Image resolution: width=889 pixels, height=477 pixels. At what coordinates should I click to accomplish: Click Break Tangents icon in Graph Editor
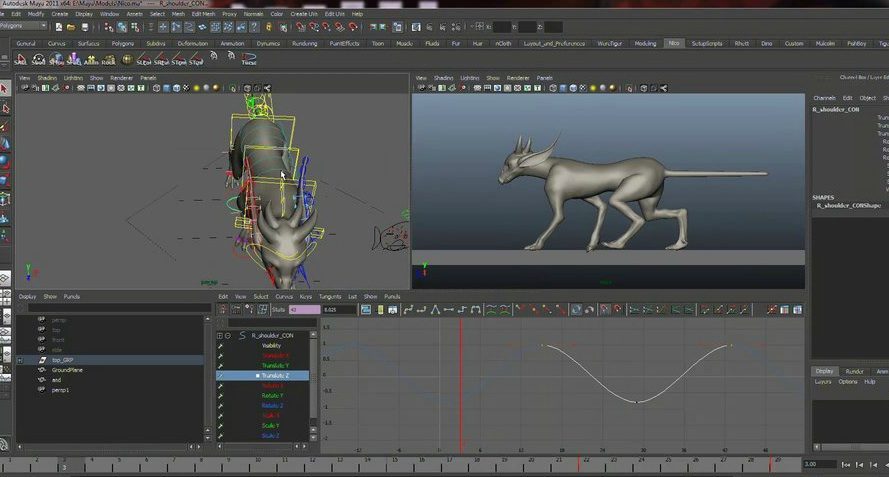click(520, 310)
